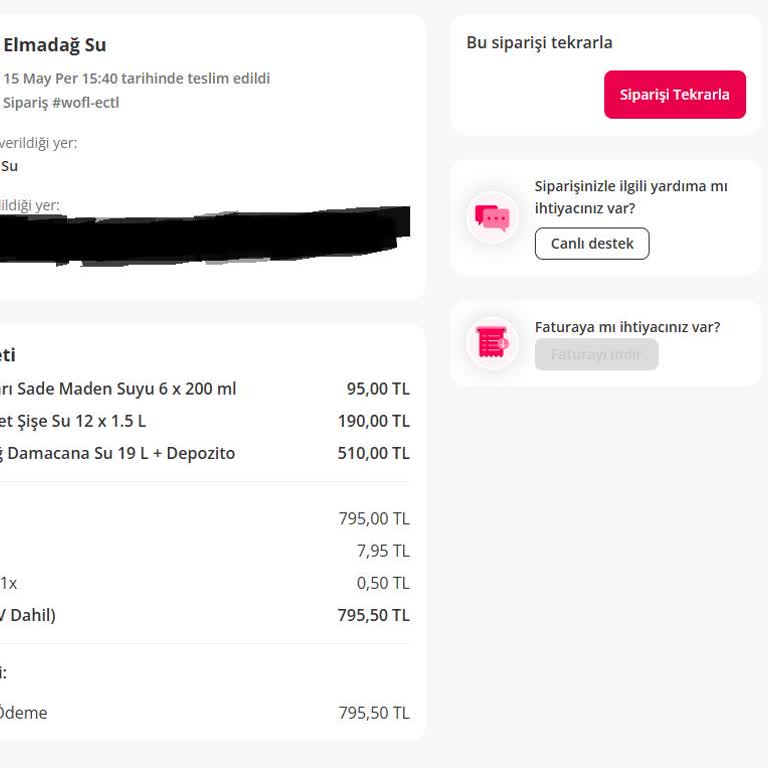Click the 795,00 TL subtotal amount
This screenshot has height=768, width=768.
coord(374,518)
